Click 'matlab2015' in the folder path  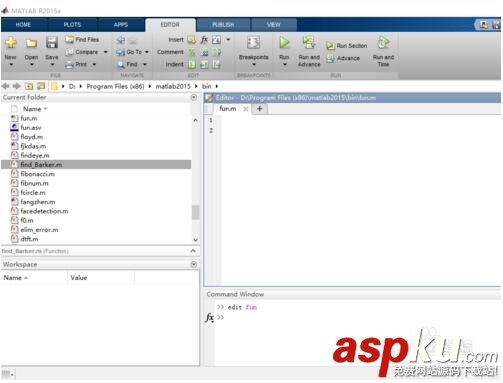click(x=173, y=86)
